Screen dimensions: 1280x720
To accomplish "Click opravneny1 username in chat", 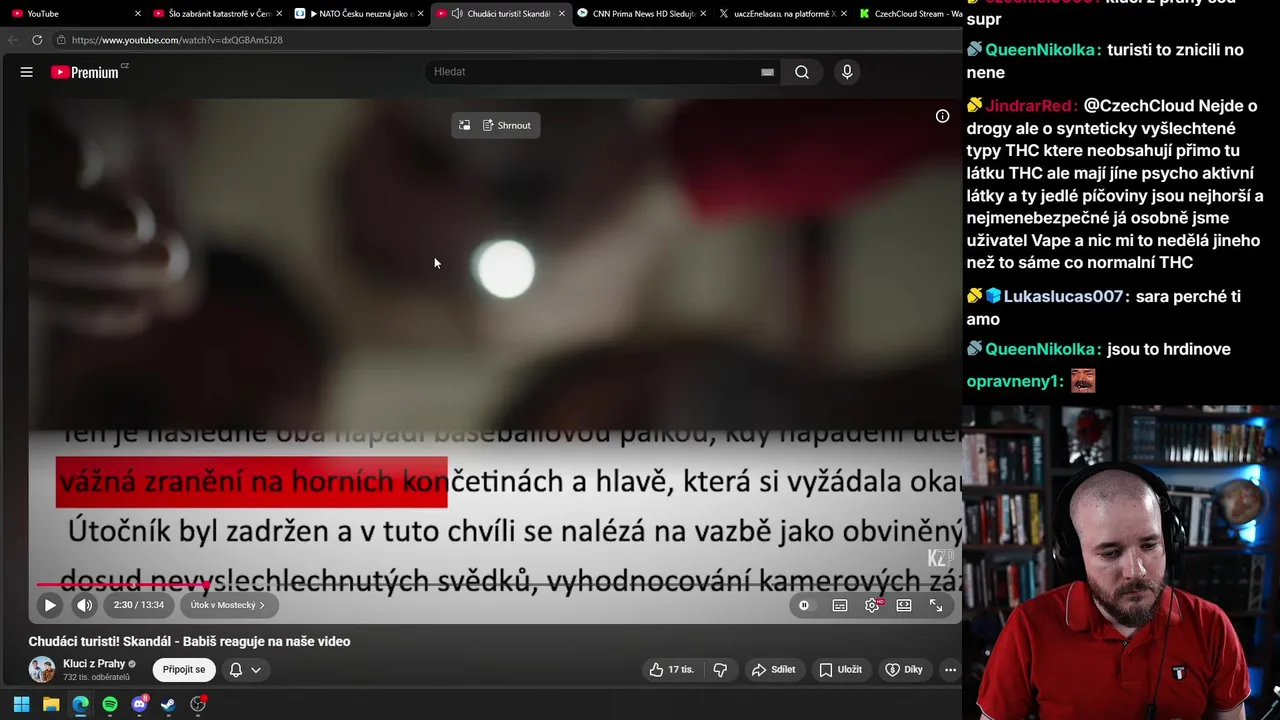I will [x=1014, y=382].
